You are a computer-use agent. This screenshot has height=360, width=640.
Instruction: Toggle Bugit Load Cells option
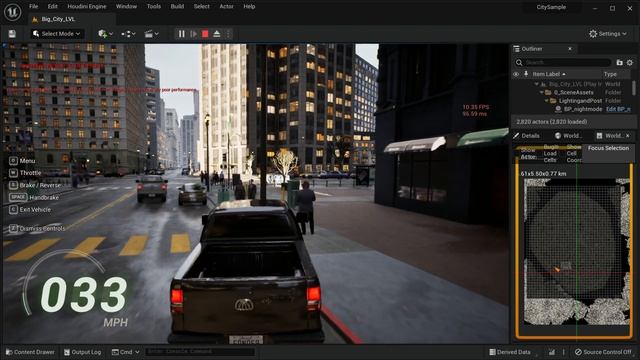point(551,153)
